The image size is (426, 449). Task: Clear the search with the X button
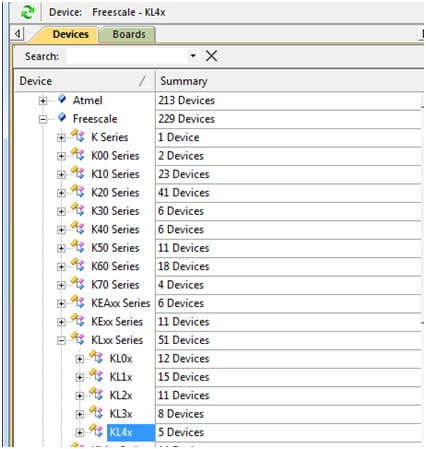pos(211,56)
